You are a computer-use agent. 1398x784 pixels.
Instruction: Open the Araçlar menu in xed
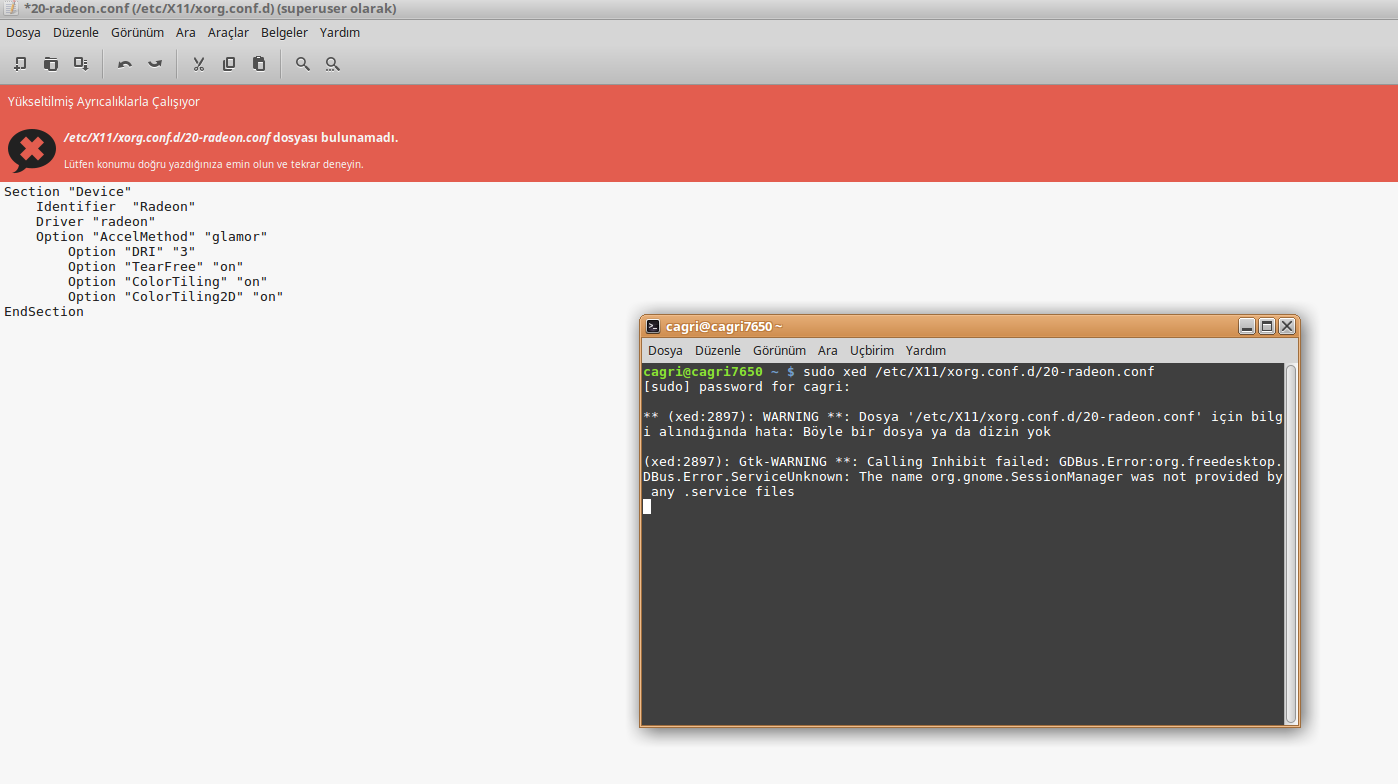[228, 32]
